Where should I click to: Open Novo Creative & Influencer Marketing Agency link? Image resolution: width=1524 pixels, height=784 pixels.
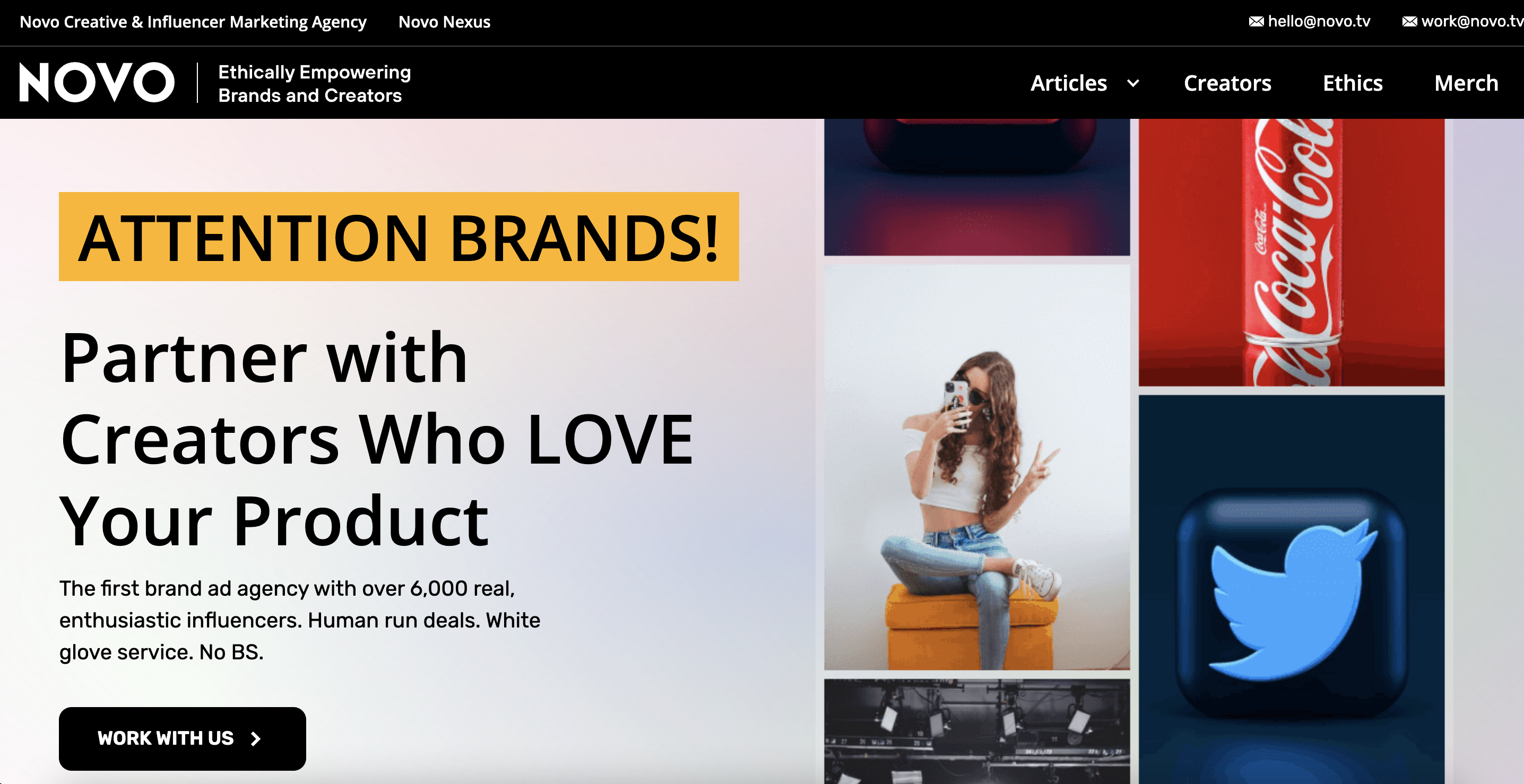click(193, 22)
